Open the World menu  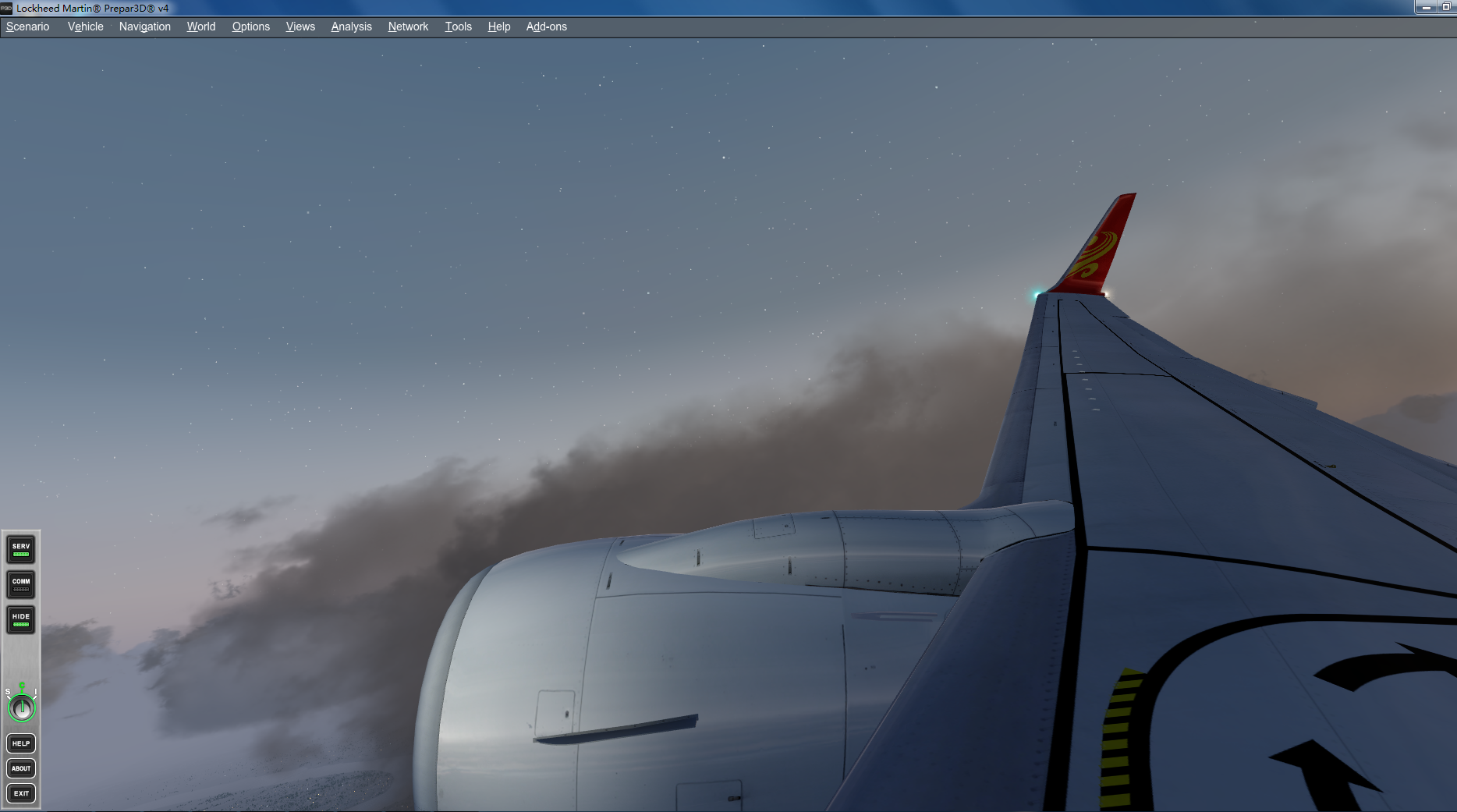pos(200,26)
